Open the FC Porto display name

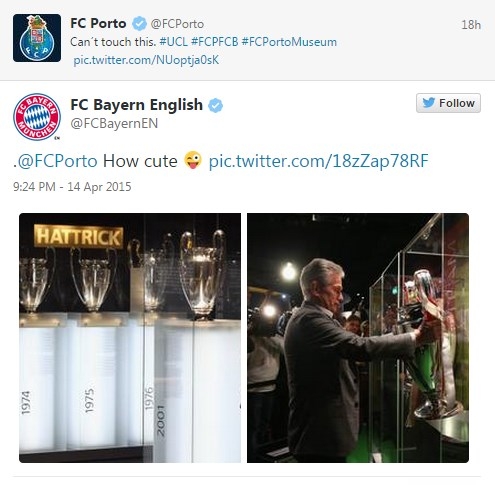click(x=98, y=24)
